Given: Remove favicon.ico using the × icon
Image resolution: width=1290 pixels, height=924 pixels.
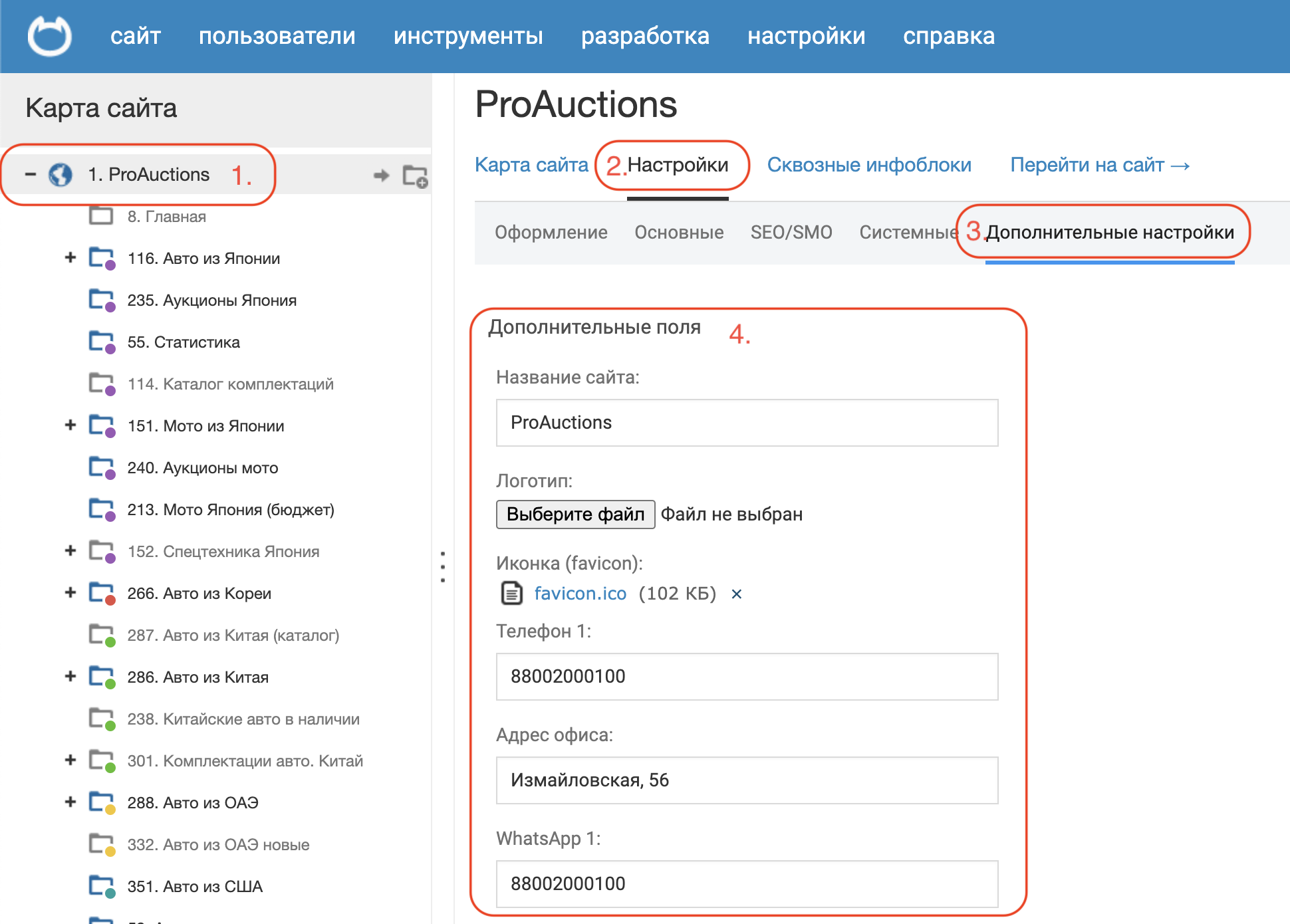Looking at the screenshot, I should pos(736,594).
